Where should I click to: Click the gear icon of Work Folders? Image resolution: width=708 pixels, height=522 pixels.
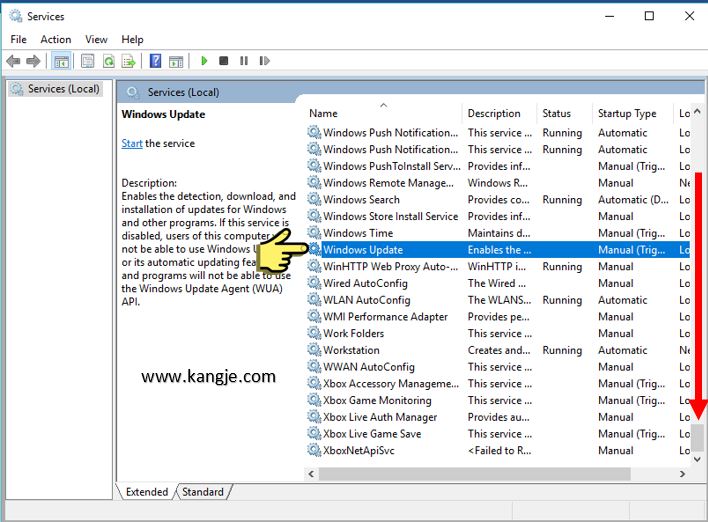click(314, 333)
